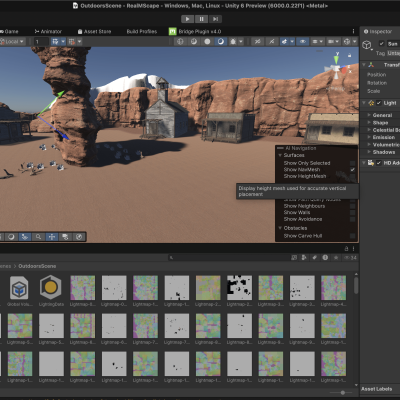
Task: Enable Show Only Selected checkbox
Action: (x=352, y=163)
